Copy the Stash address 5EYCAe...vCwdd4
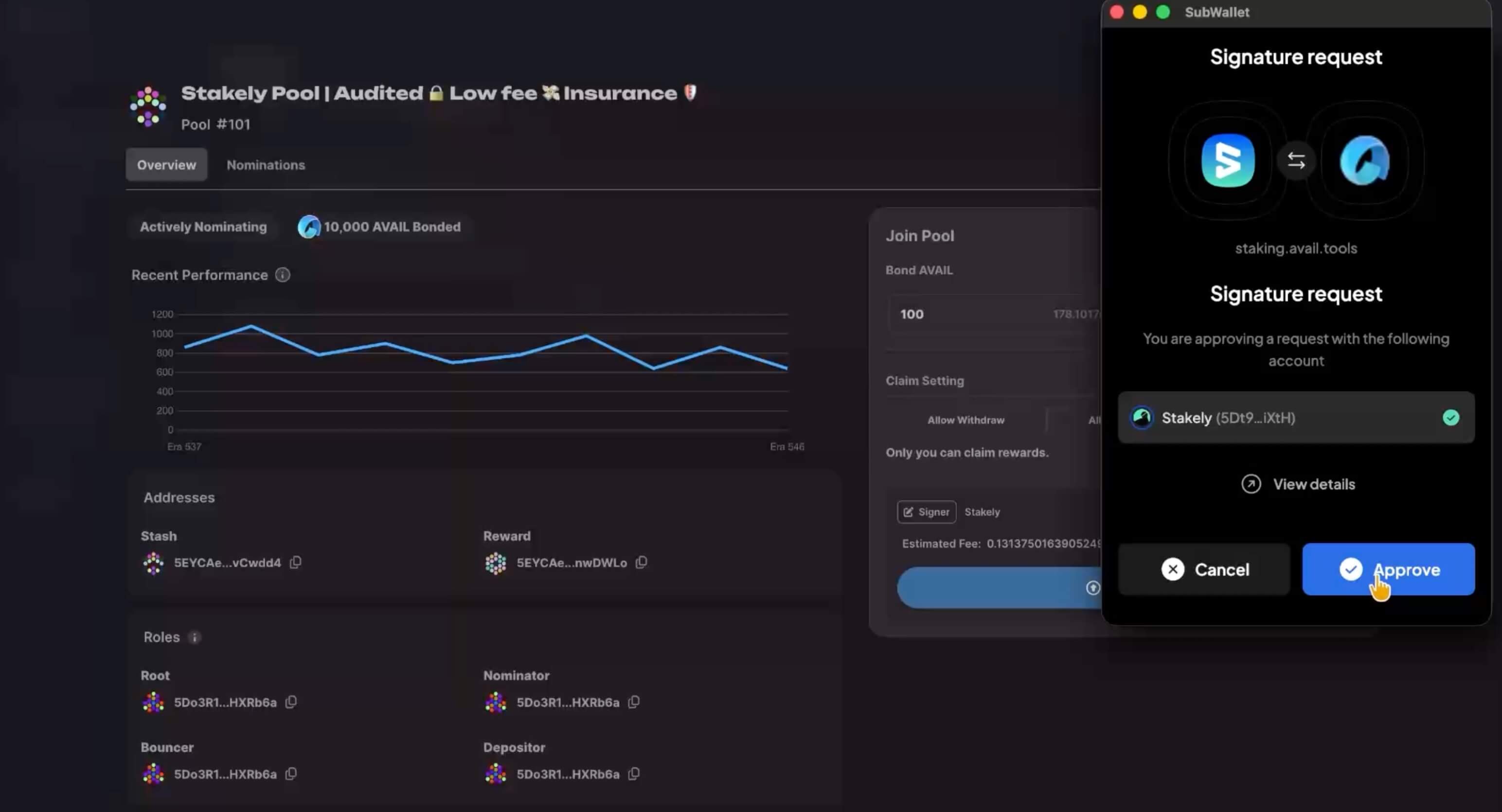Screen dimensions: 1502x812 click(295, 563)
